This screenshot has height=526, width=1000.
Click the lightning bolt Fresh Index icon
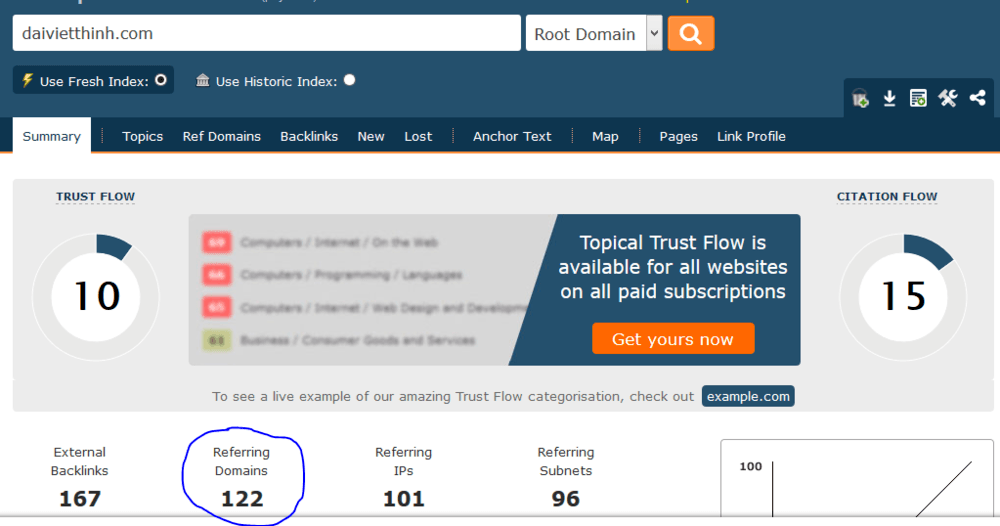click(27, 80)
